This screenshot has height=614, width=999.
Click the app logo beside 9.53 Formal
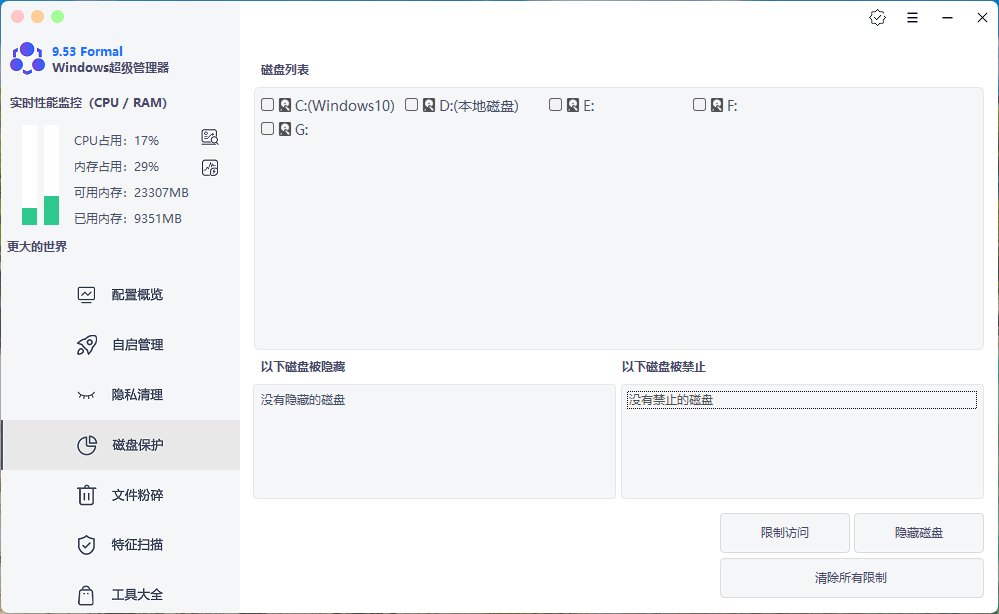(x=25, y=59)
